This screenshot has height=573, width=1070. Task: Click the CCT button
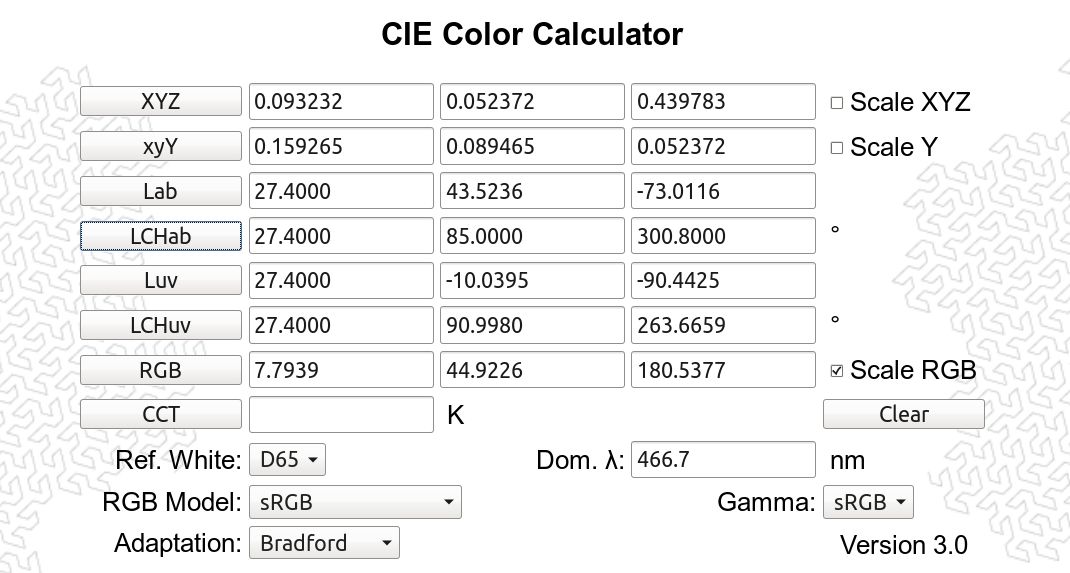(160, 414)
